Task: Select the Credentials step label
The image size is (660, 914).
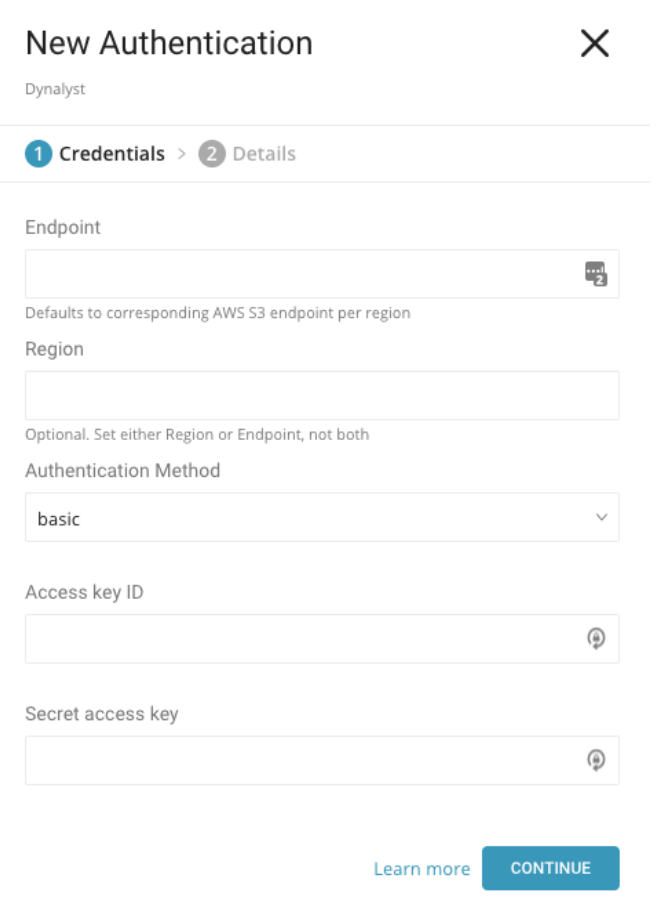Action: (111, 154)
